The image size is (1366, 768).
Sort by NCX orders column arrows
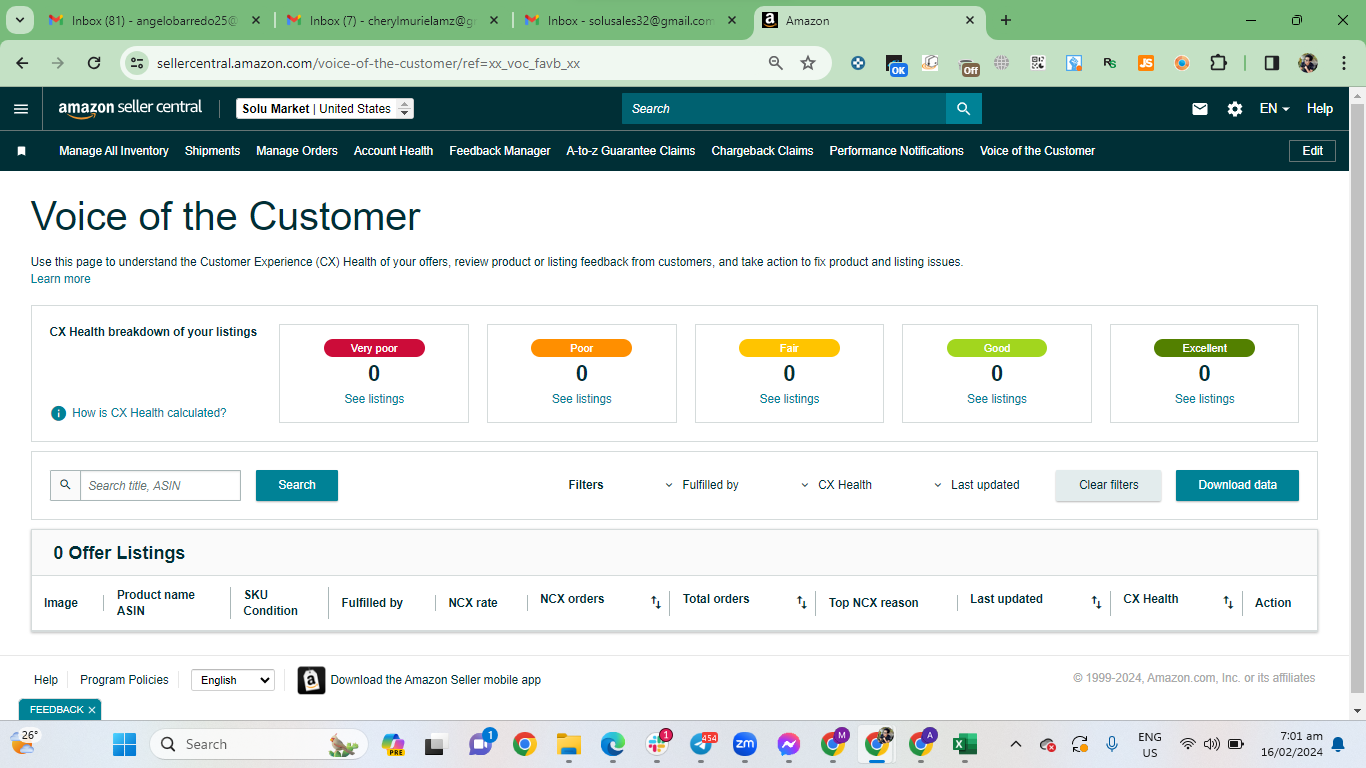point(656,602)
